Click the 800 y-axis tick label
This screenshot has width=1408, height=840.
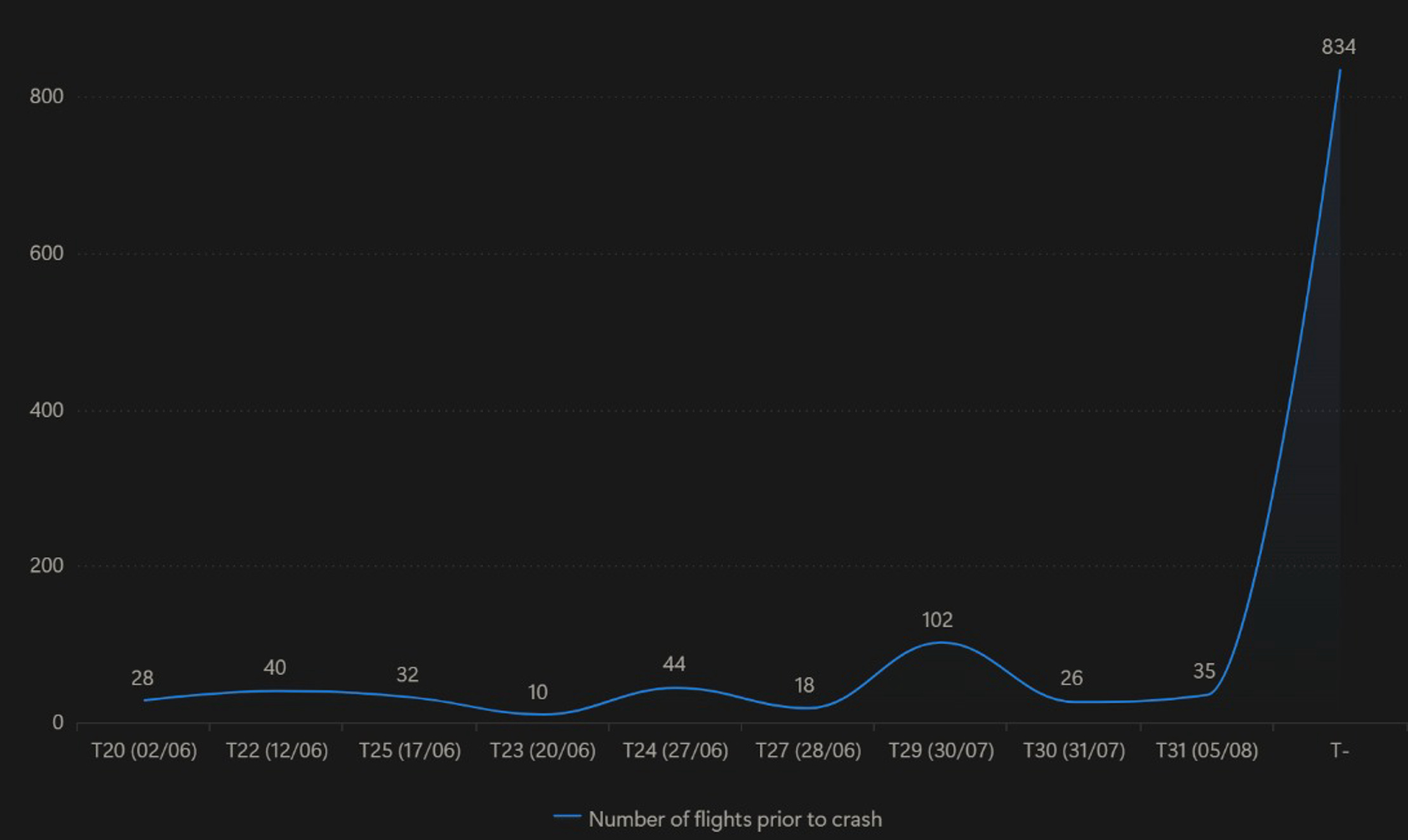(x=46, y=96)
